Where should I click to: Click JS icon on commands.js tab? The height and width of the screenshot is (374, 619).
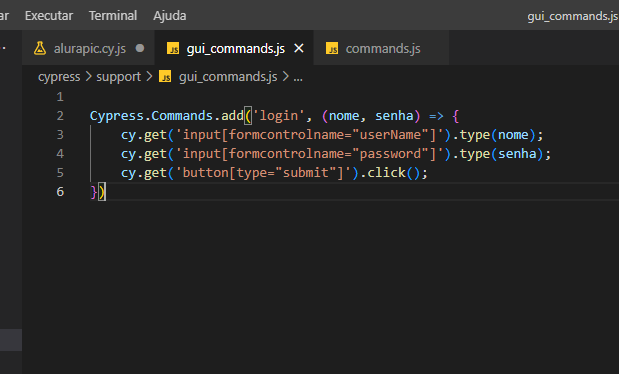coord(332,49)
